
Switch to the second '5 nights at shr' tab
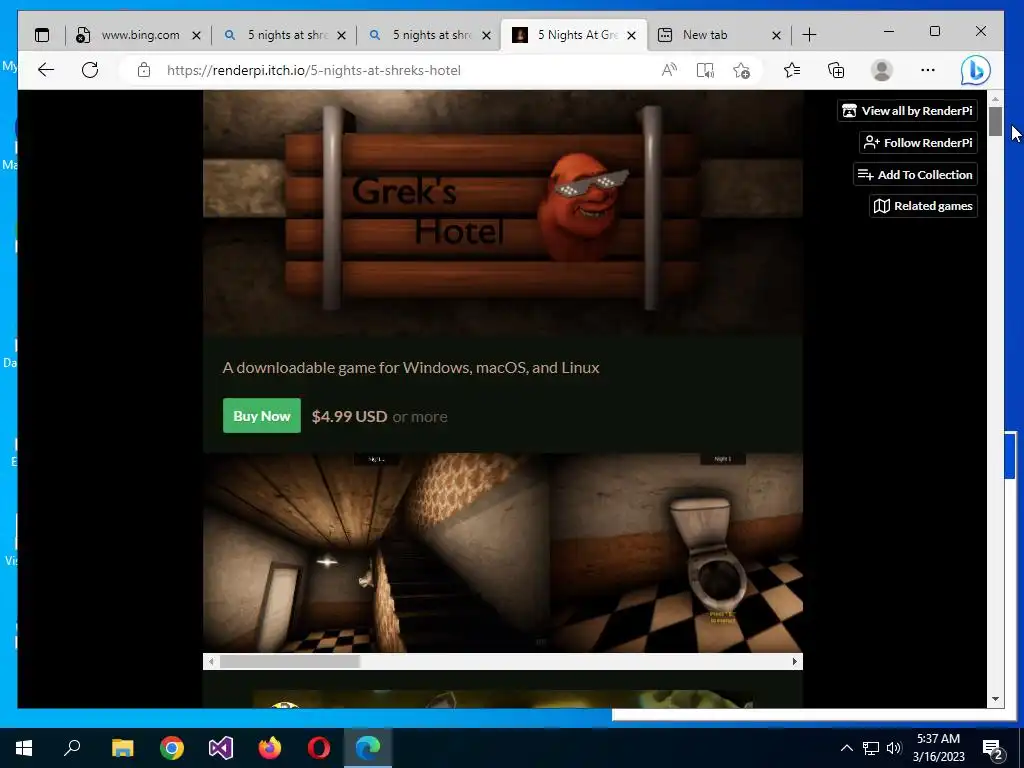click(x=430, y=35)
